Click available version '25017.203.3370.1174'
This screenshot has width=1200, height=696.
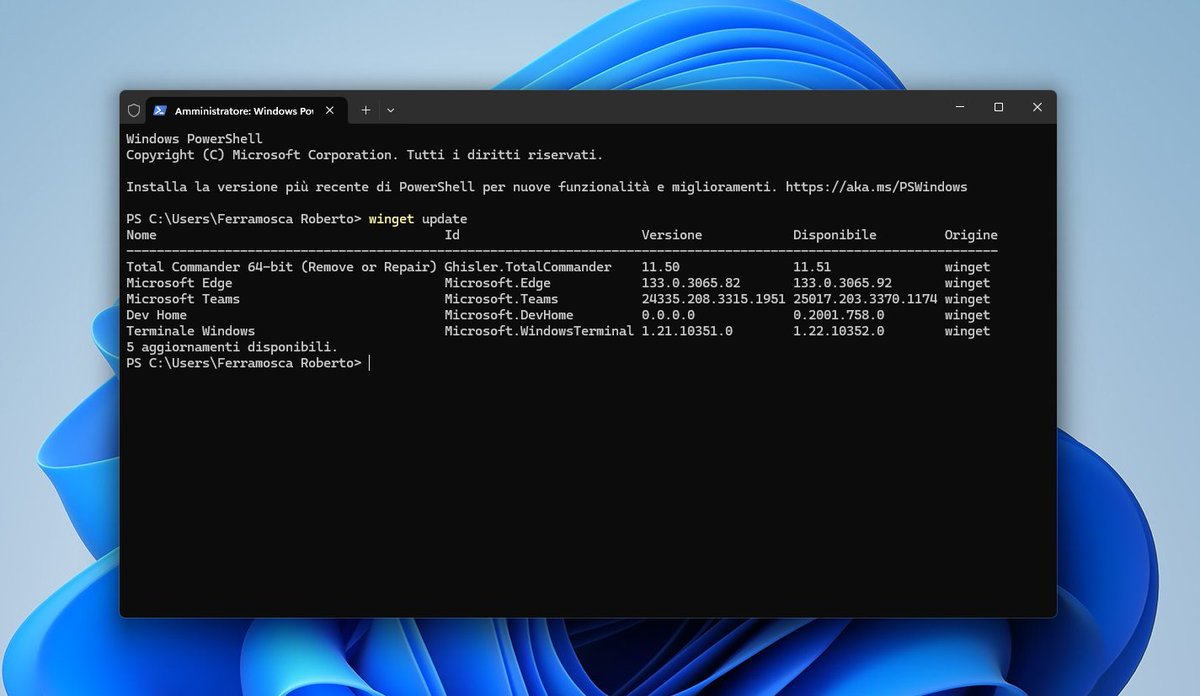[x=865, y=299]
